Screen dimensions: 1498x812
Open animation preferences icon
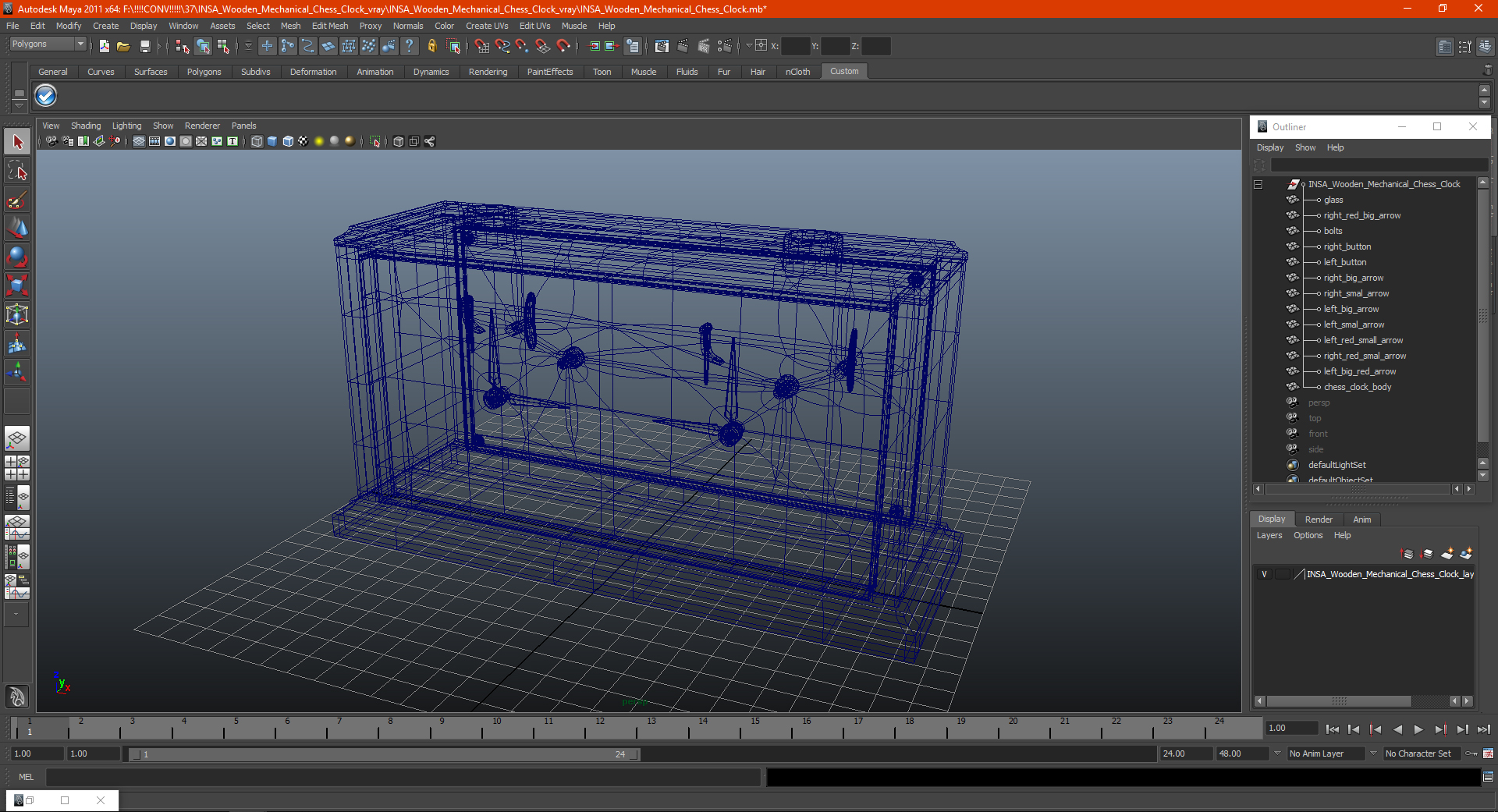1488,753
